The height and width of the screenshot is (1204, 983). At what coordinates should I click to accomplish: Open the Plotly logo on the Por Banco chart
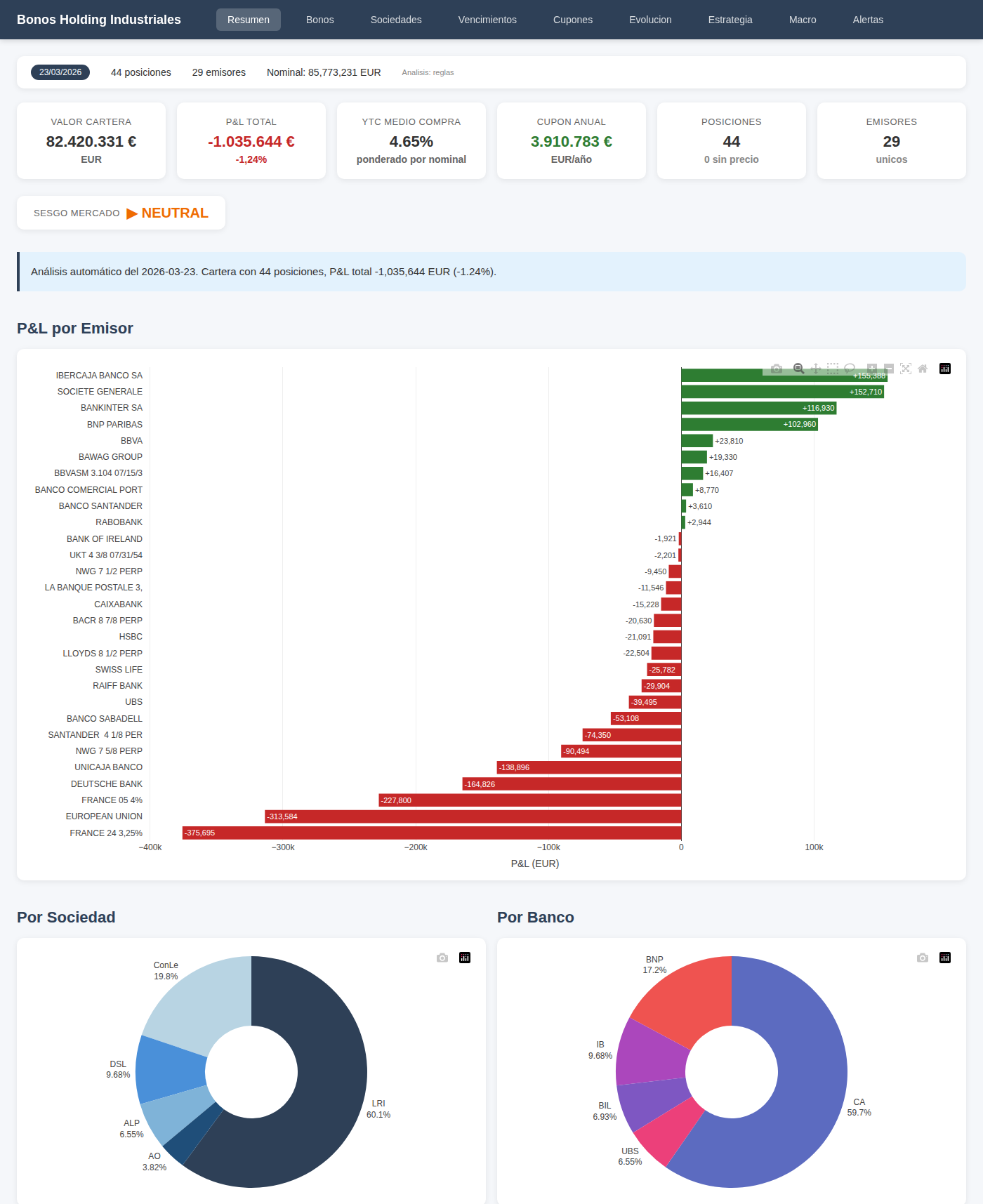(x=945, y=958)
